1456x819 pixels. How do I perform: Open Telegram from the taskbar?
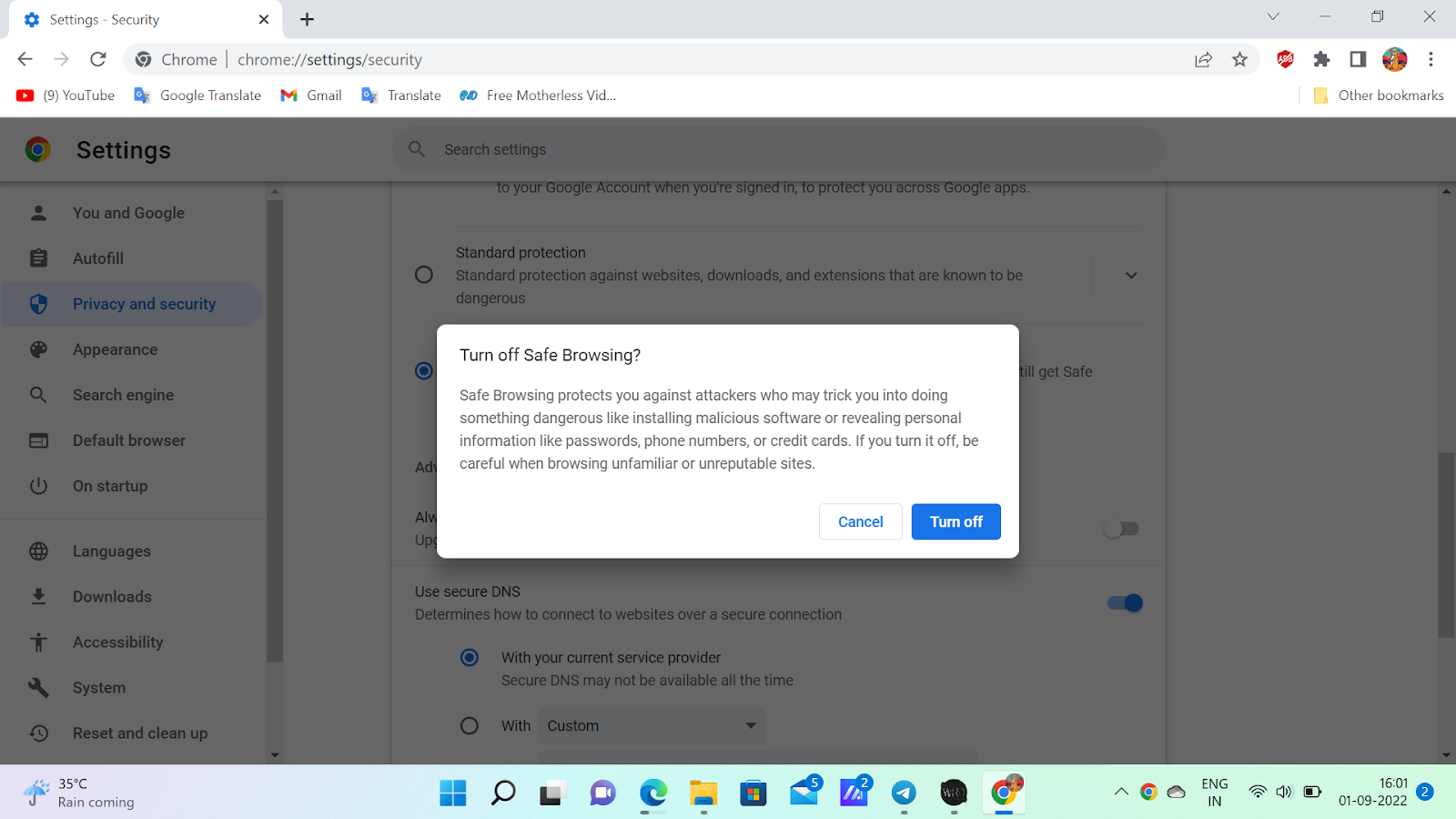click(904, 793)
